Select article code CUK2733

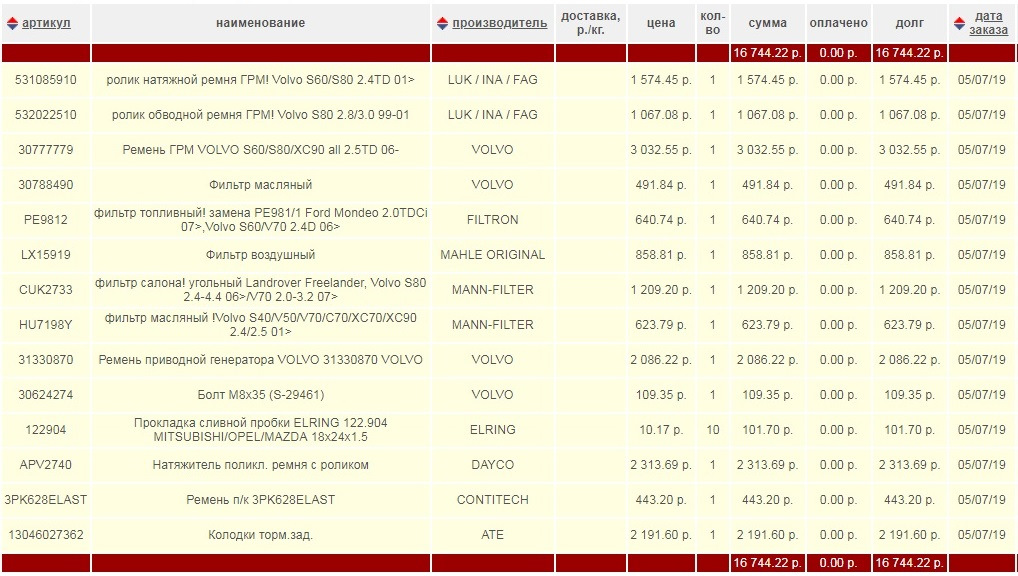coord(46,290)
